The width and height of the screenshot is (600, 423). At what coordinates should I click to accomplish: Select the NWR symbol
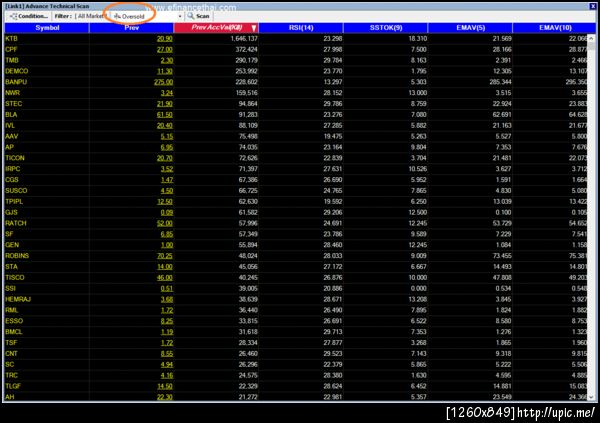pos(12,93)
